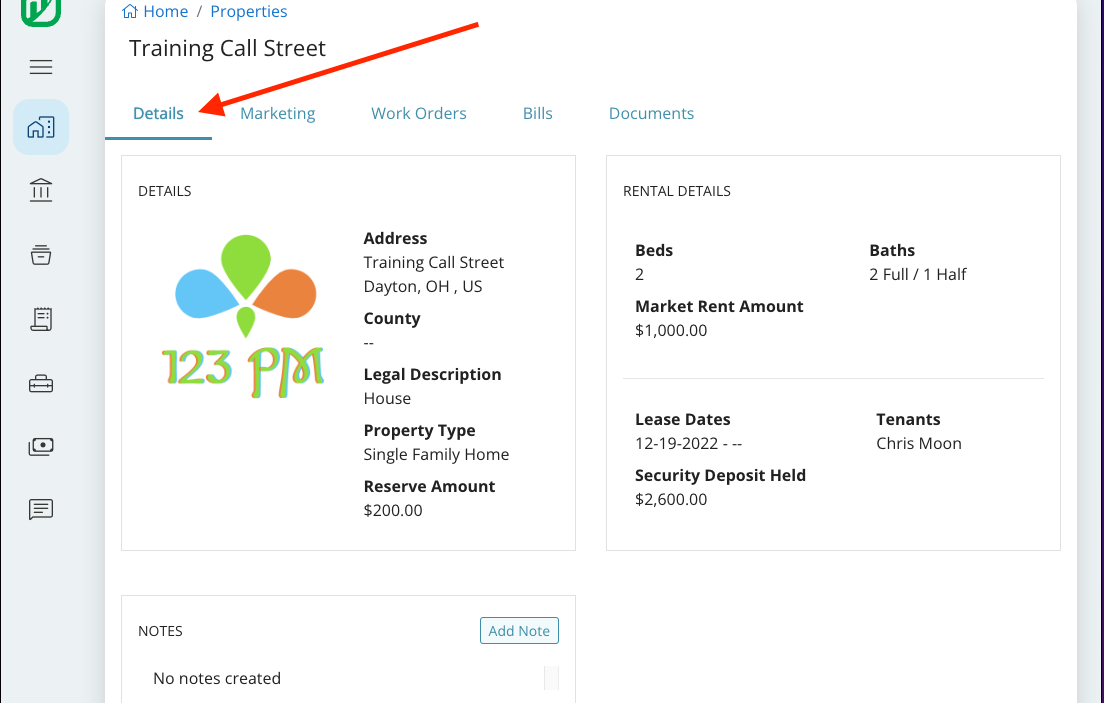Click the briefcase icon in sidebar
This screenshot has height=703, width=1104.
click(x=40, y=383)
